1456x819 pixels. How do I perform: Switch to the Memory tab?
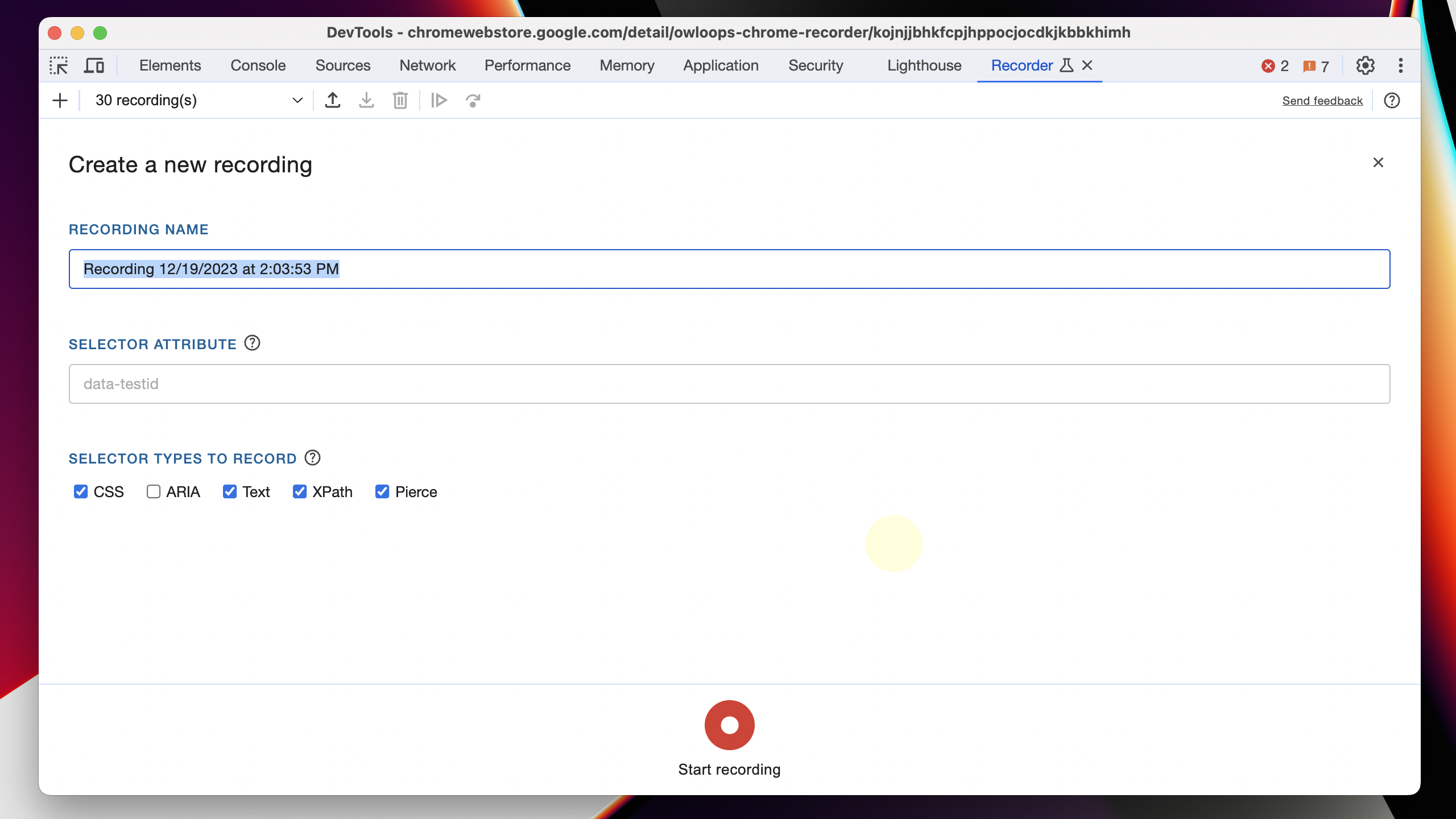click(x=627, y=65)
